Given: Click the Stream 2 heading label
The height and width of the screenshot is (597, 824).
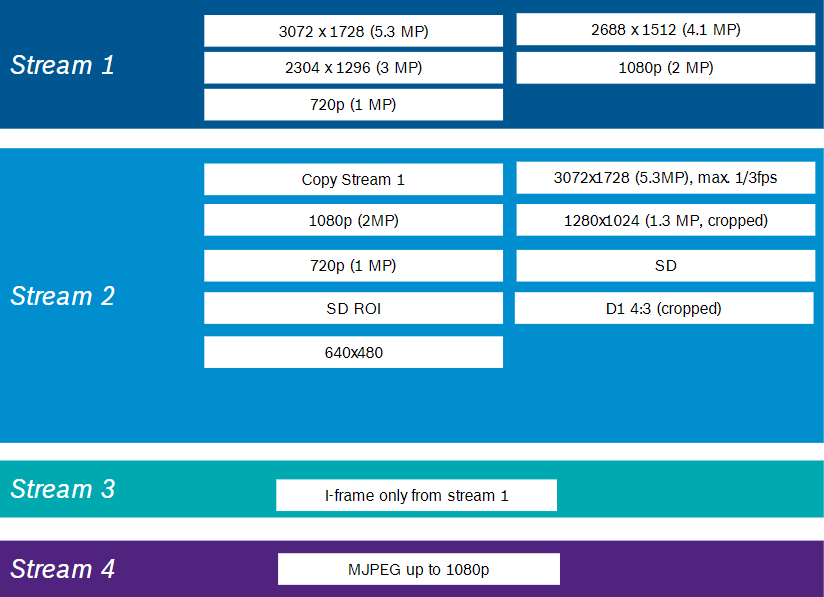Looking at the screenshot, I should click(x=63, y=296).
